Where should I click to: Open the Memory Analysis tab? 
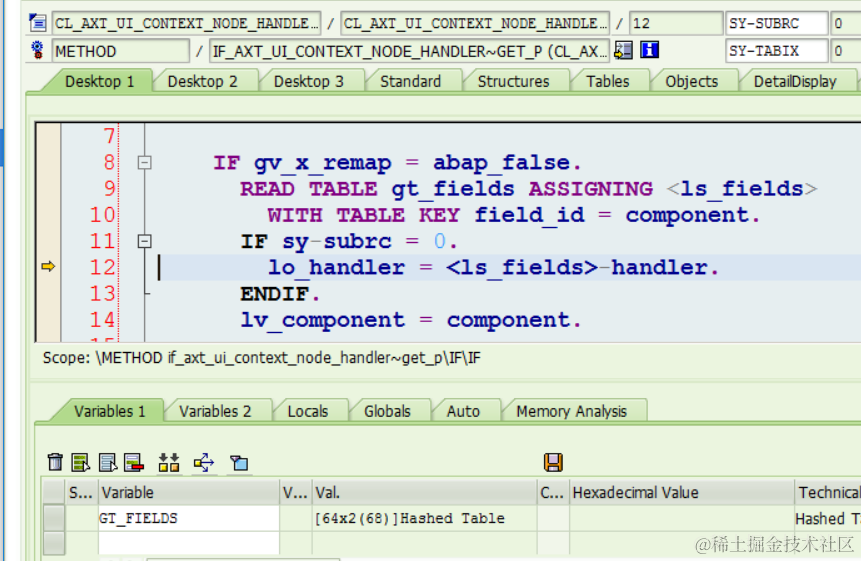pyautogui.click(x=571, y=411)
